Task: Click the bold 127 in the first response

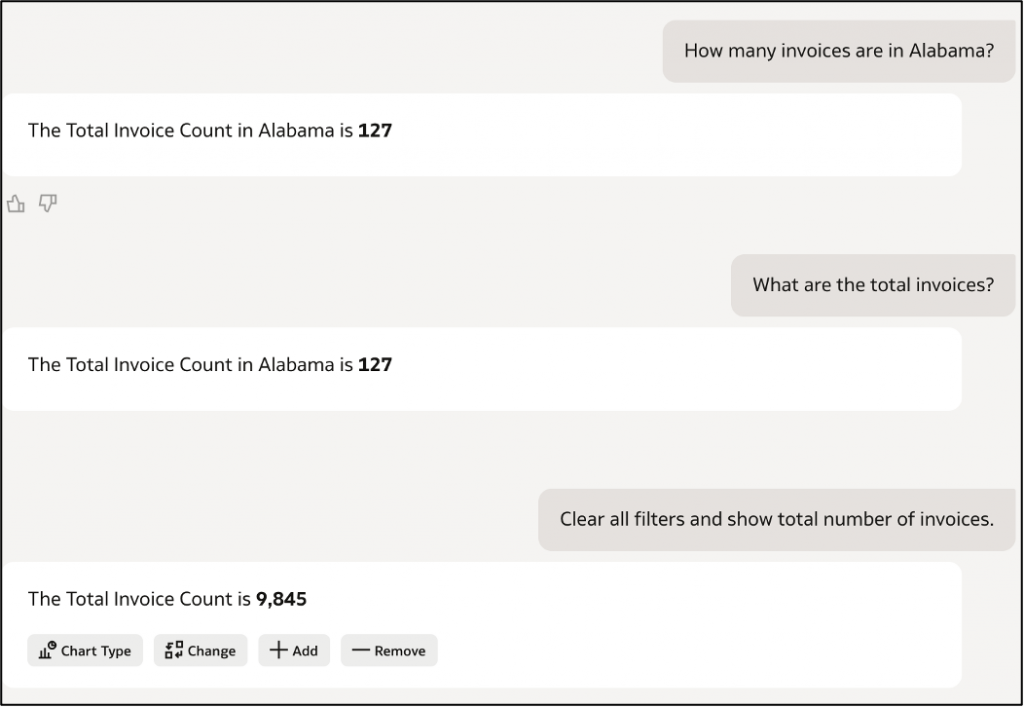Action: [x=375, y=131]
